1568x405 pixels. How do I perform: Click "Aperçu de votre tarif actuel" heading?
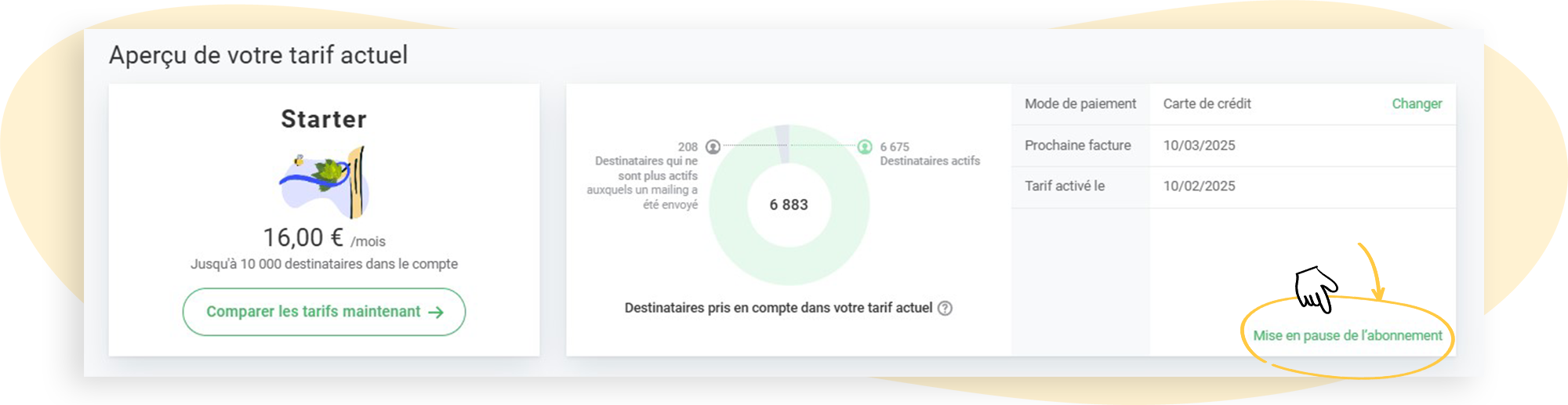(258, 55)
